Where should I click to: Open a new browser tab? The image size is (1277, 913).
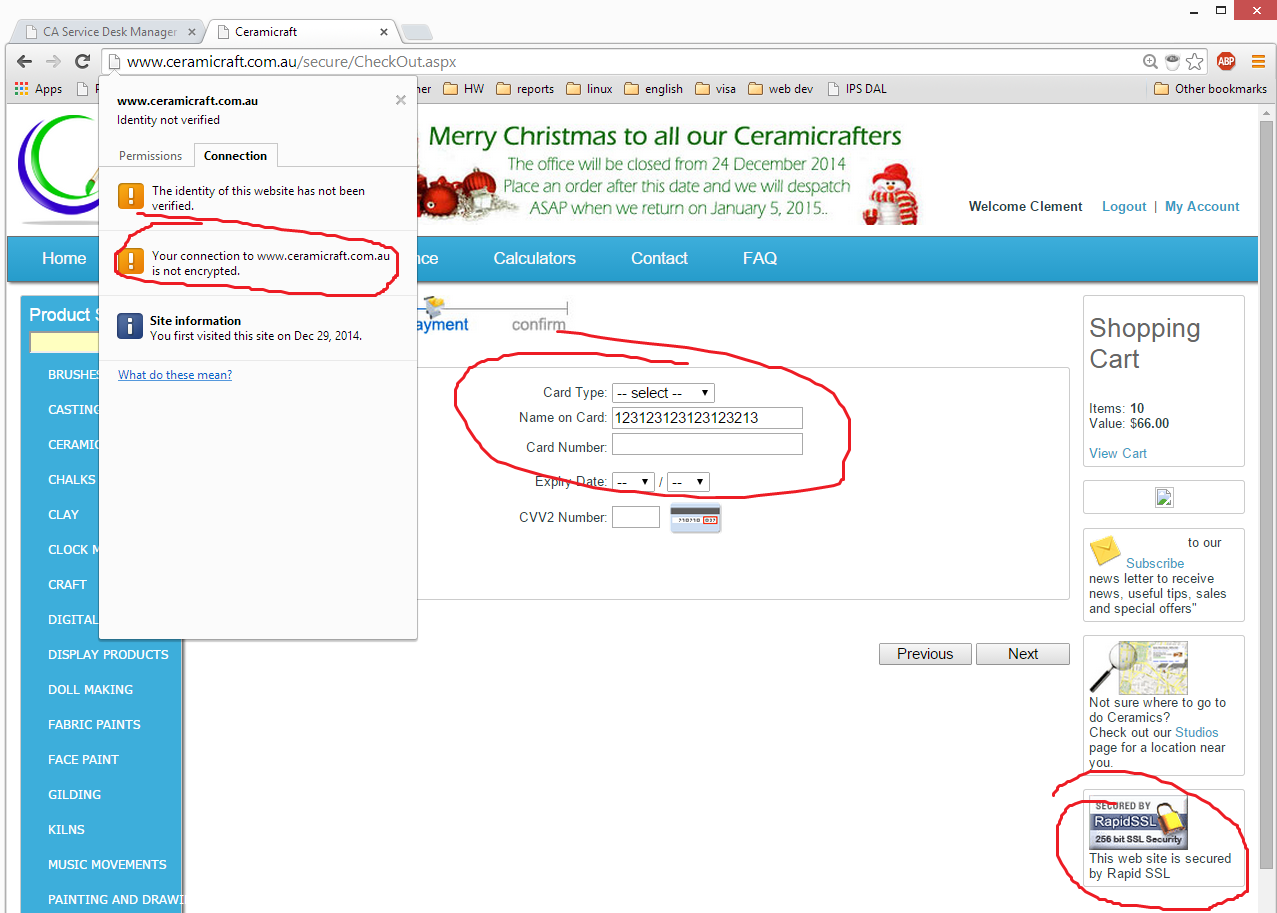[x=416, y=32]
